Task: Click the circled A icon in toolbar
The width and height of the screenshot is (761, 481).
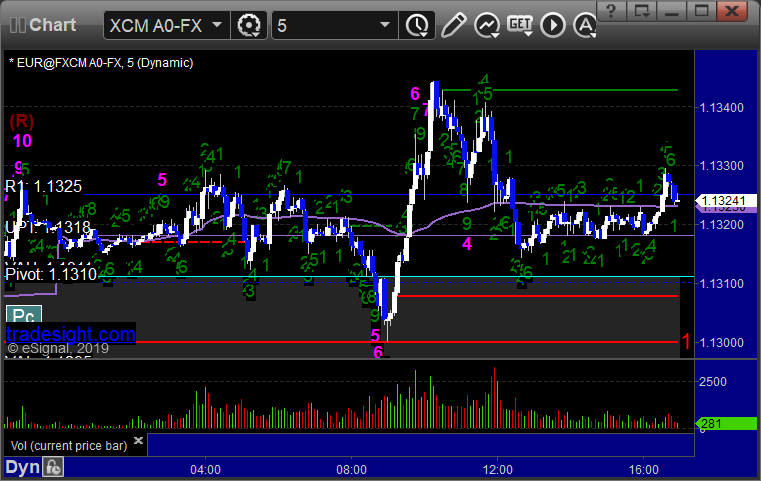Action: [x=584, y=25]
